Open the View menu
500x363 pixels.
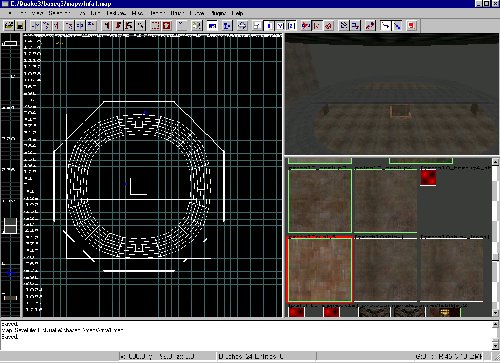(x=37, y=13)
